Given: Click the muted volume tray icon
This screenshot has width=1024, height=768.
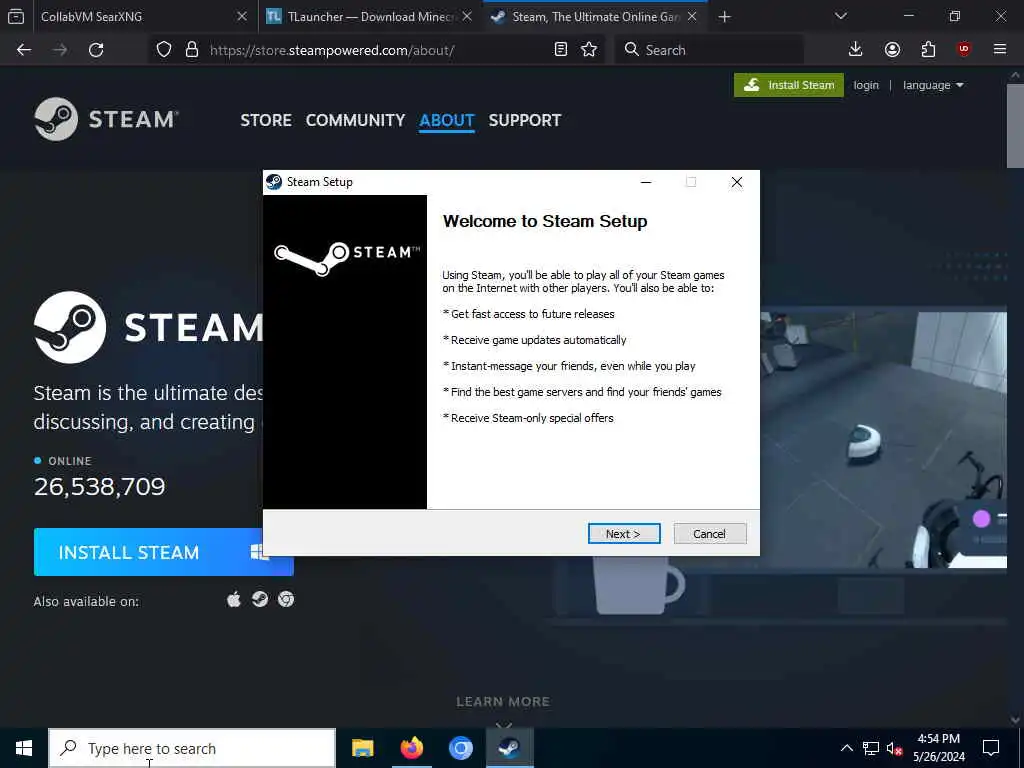Looking at the screenshot, I should (x=894, y=748).
